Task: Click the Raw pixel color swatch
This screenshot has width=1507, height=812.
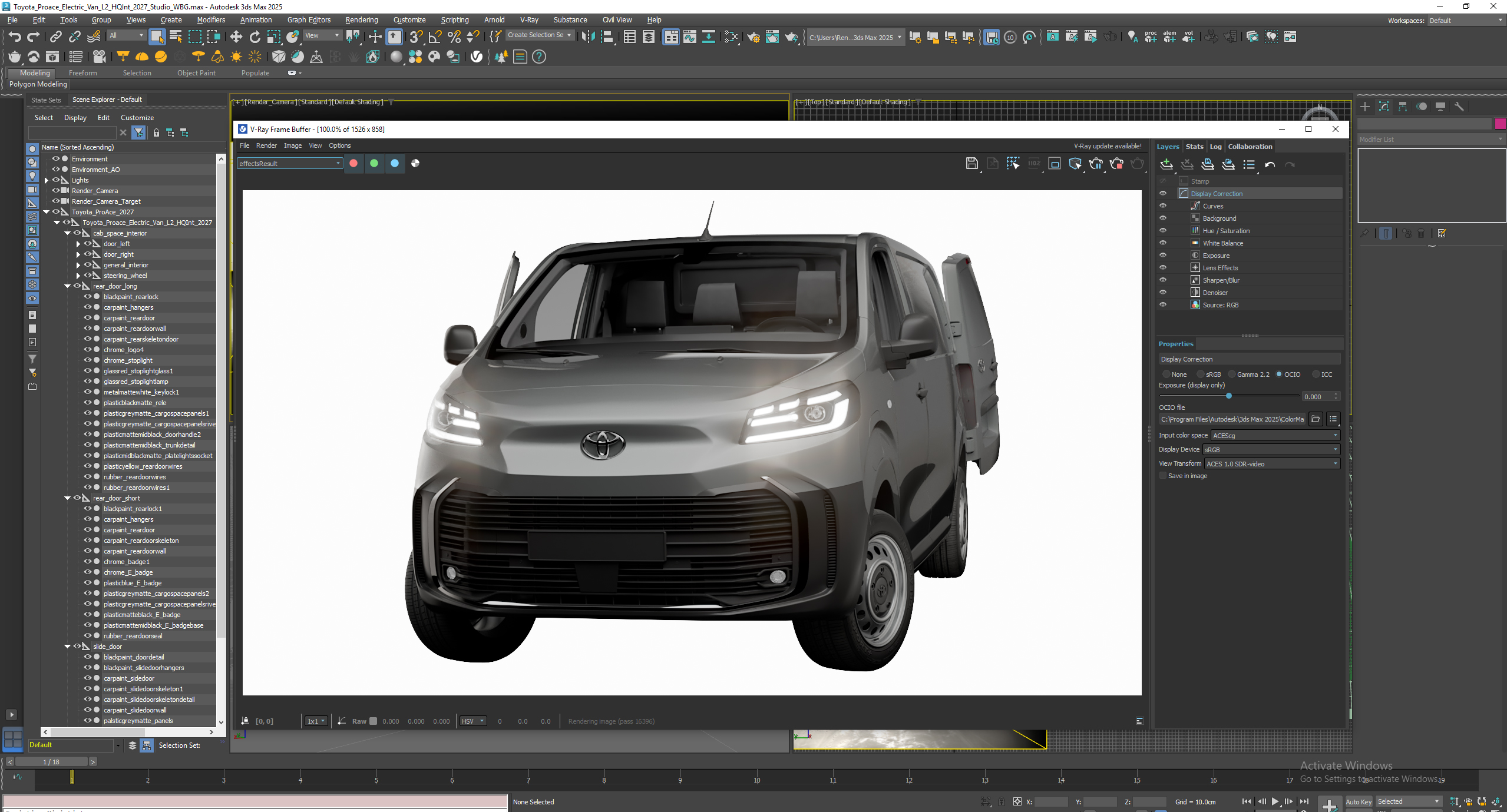Action: pos(373,721)
